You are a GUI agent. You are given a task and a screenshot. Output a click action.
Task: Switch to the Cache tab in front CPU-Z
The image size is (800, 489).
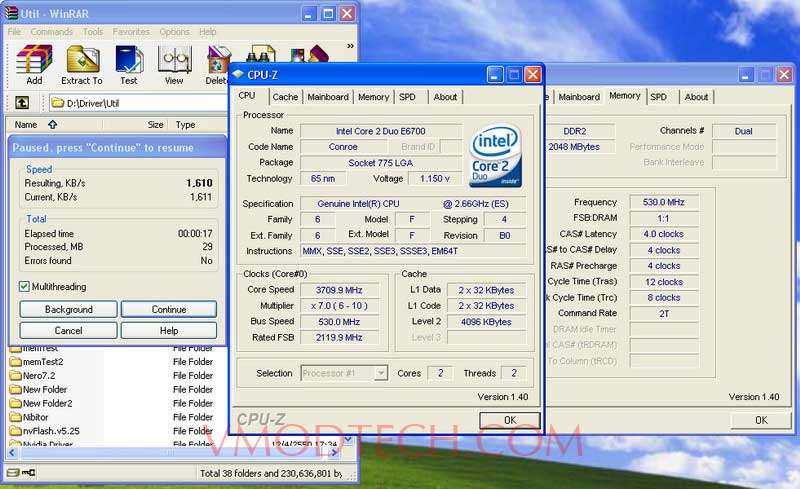tap(285, 96)
